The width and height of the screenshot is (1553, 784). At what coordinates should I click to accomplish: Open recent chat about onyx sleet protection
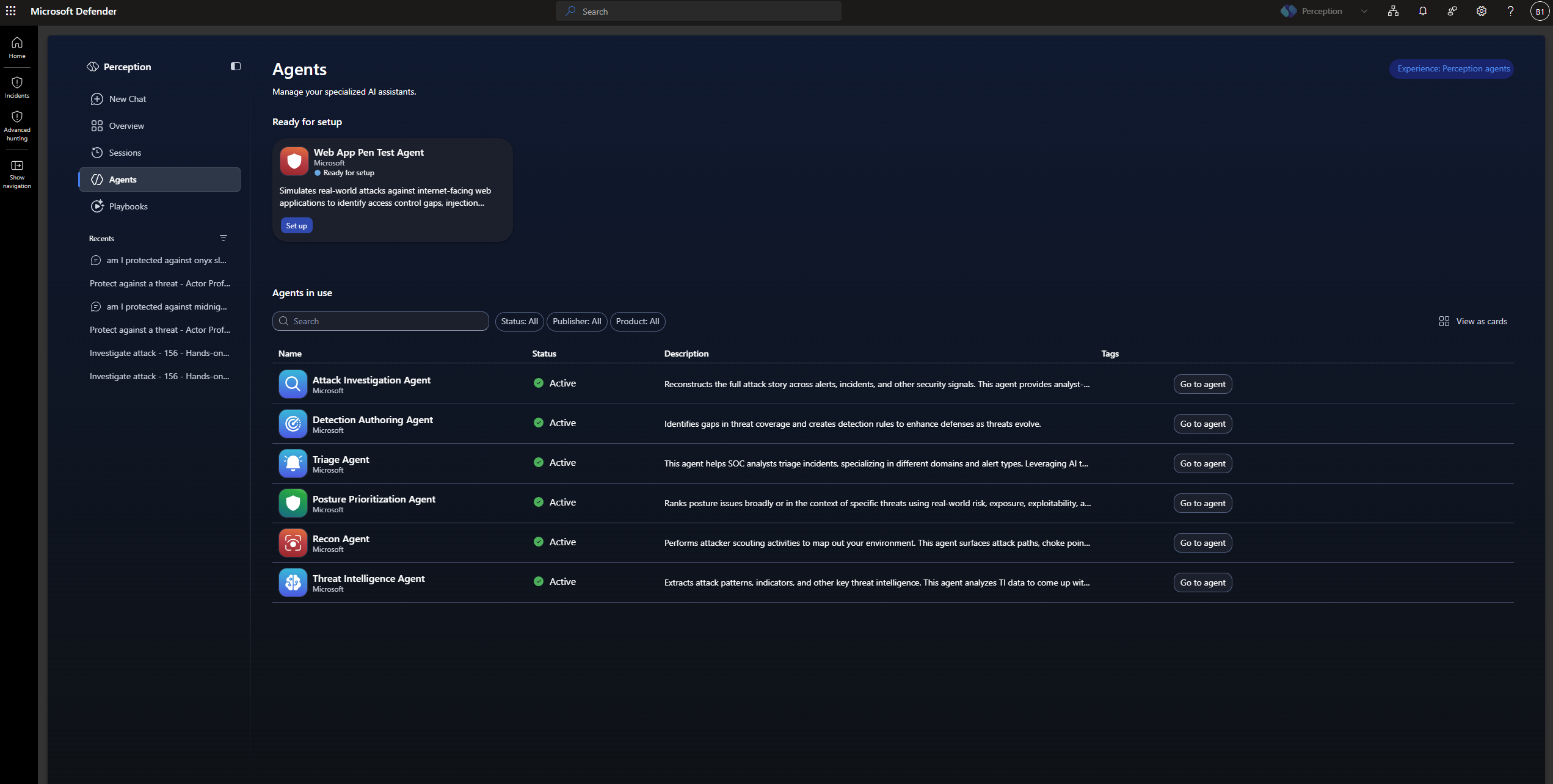point(159,260)
